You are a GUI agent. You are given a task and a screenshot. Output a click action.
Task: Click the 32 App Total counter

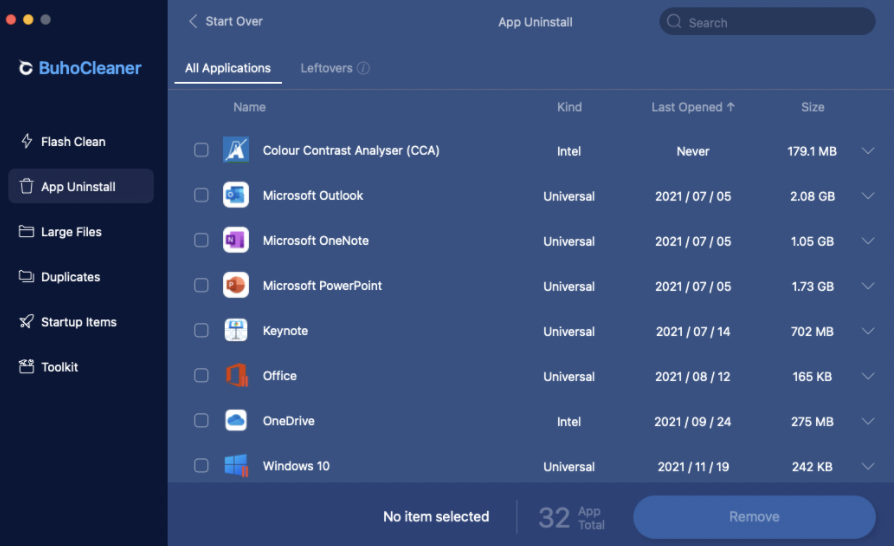coord(572,518)
